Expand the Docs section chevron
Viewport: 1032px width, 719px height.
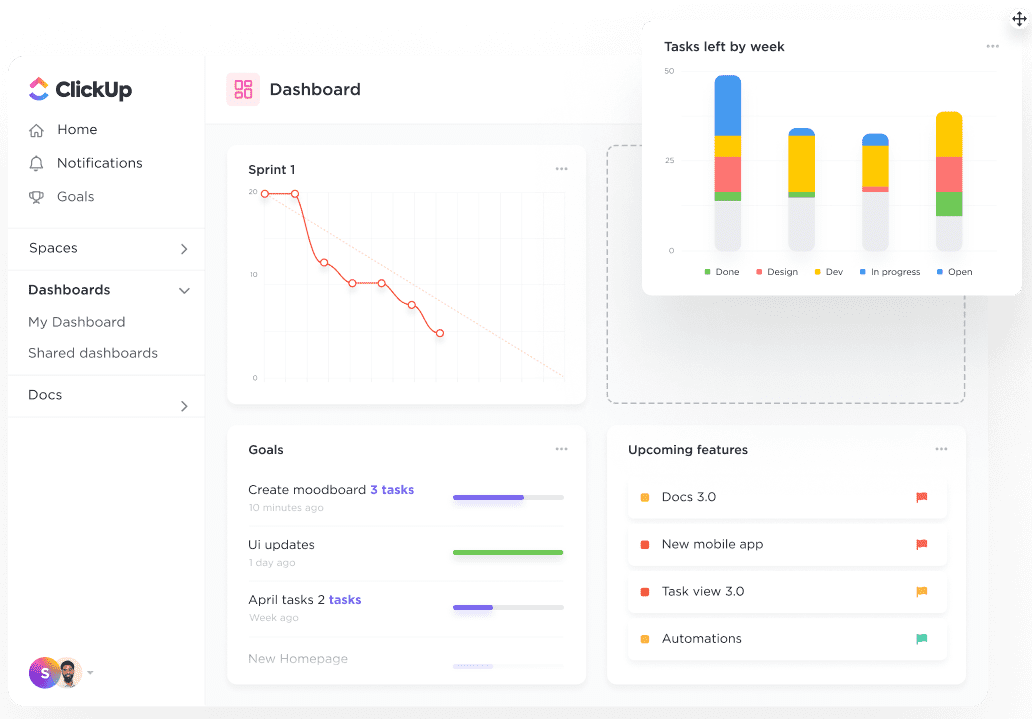[184, 406]
